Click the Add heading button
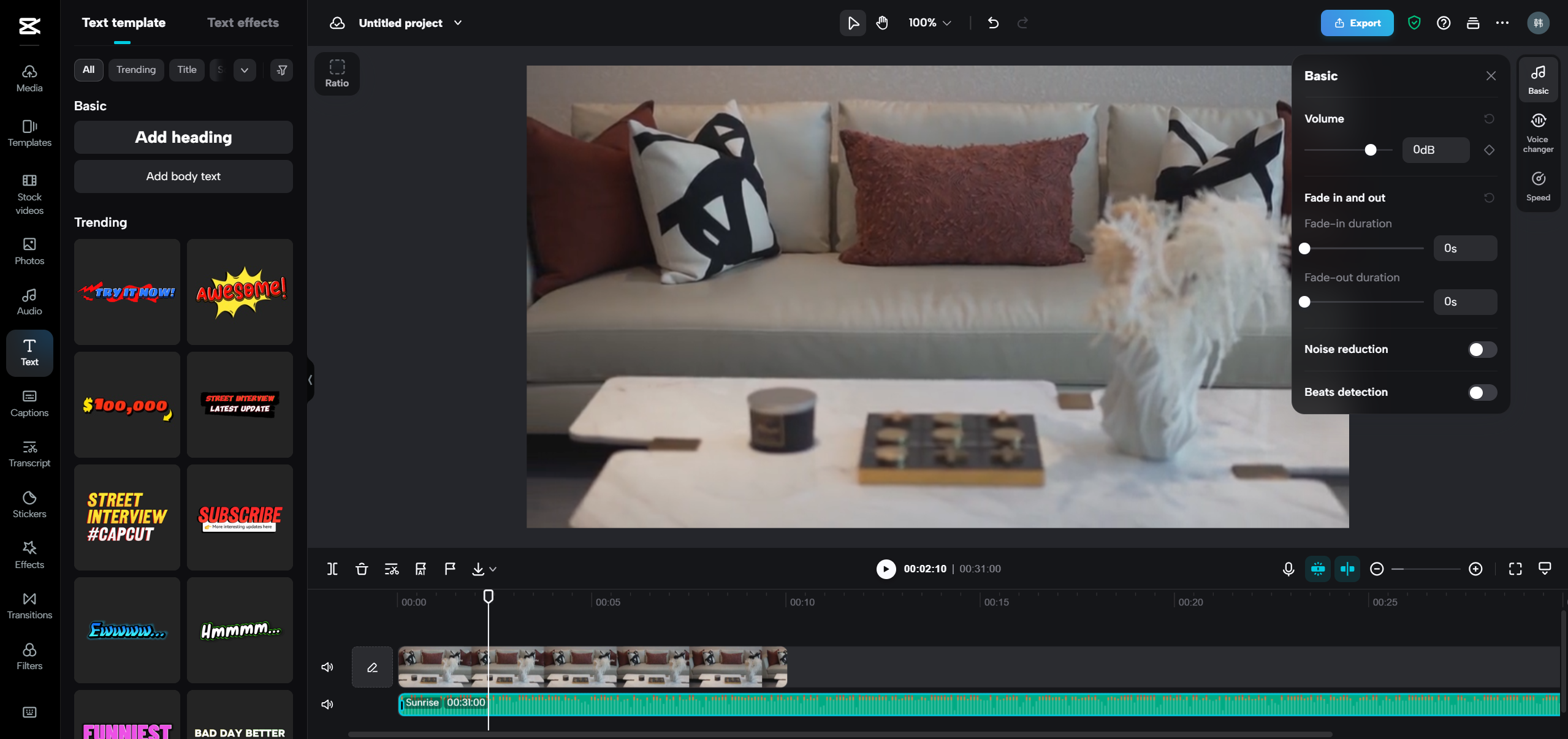Viewport: 1568px width, 739px height. click(x=183, y=137)
